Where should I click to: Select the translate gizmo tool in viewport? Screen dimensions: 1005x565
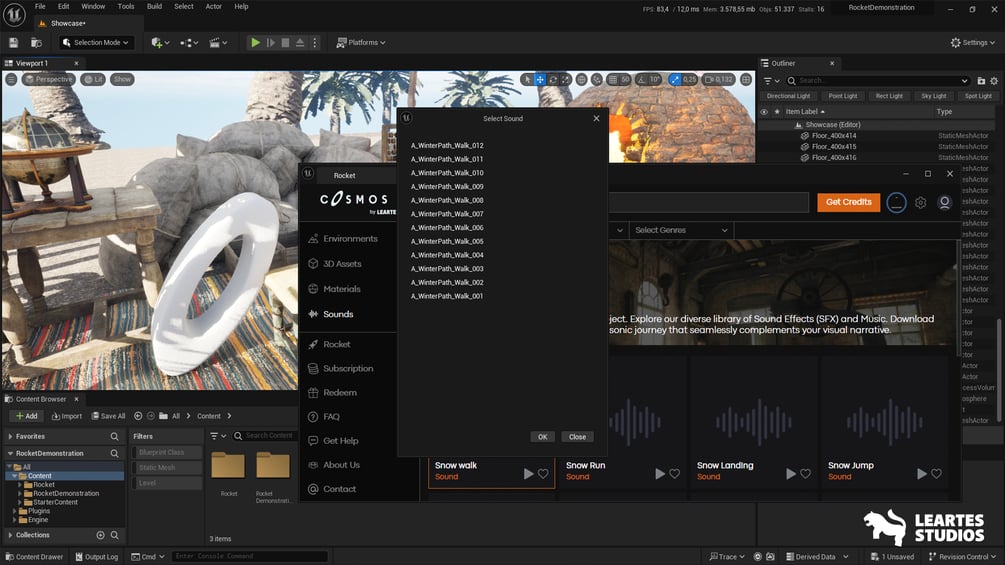pyautogui.click(x=540, y=79)
